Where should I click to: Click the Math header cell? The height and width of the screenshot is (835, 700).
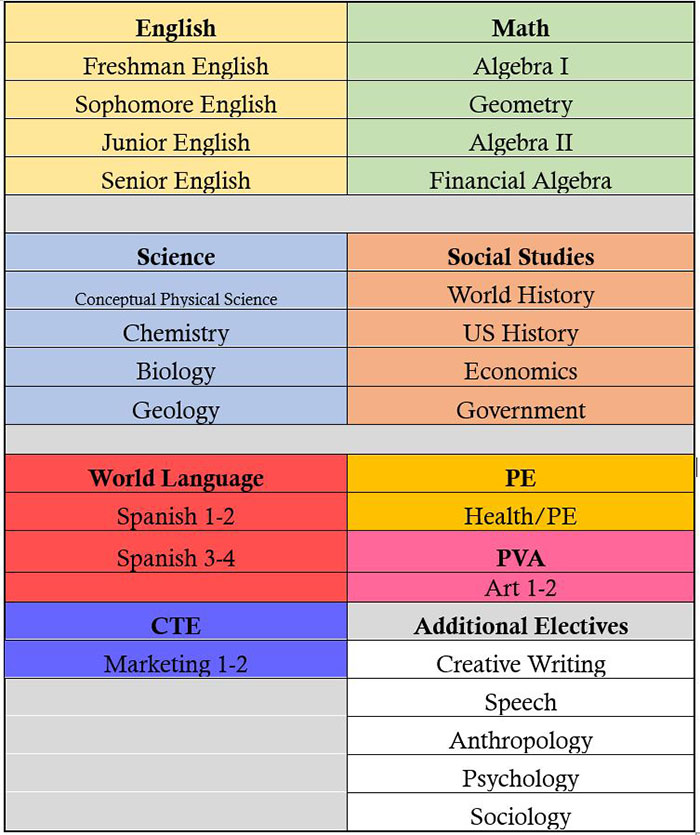pos(520,23)
